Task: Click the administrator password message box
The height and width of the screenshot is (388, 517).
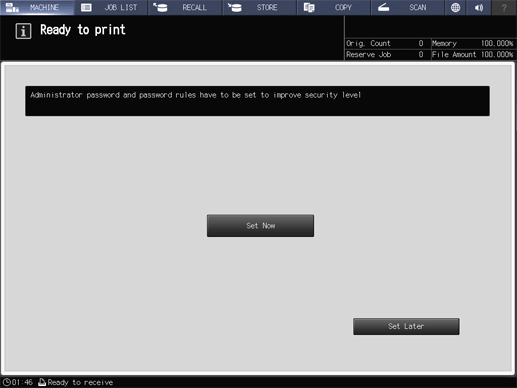Action: click(257, 101)
